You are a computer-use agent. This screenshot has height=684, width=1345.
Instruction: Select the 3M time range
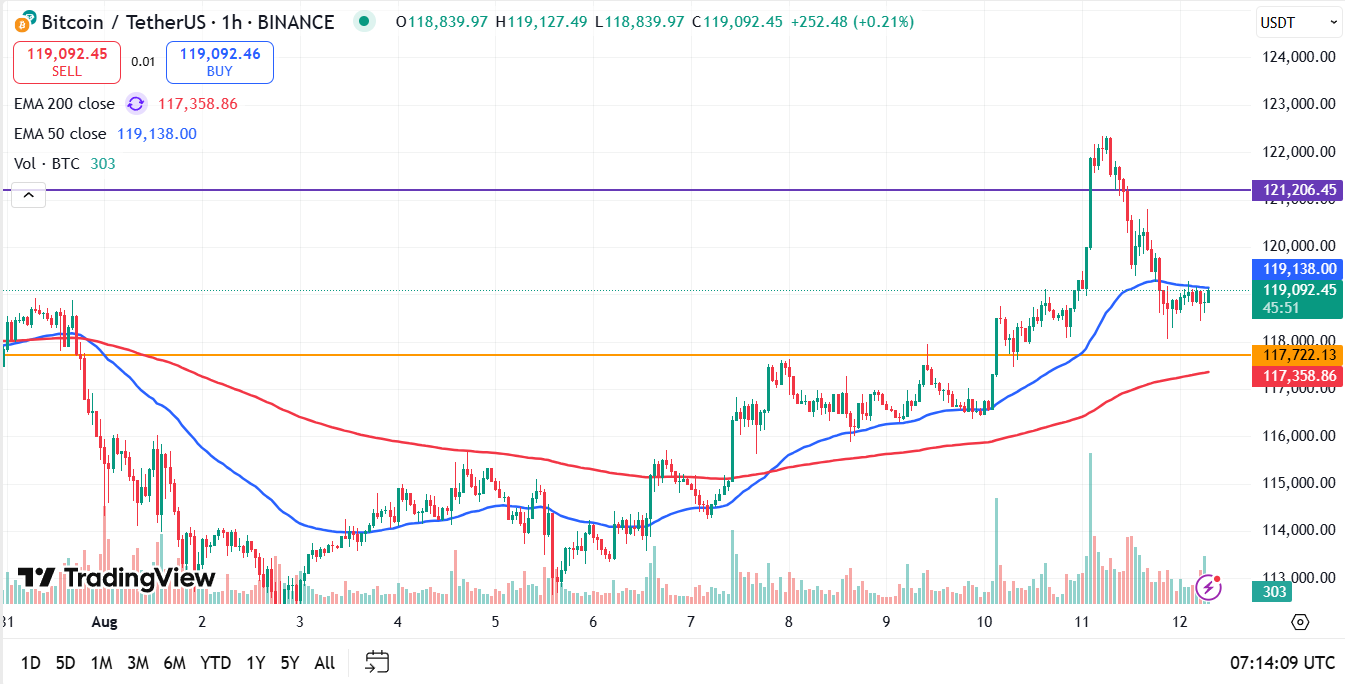coord(138,662)
